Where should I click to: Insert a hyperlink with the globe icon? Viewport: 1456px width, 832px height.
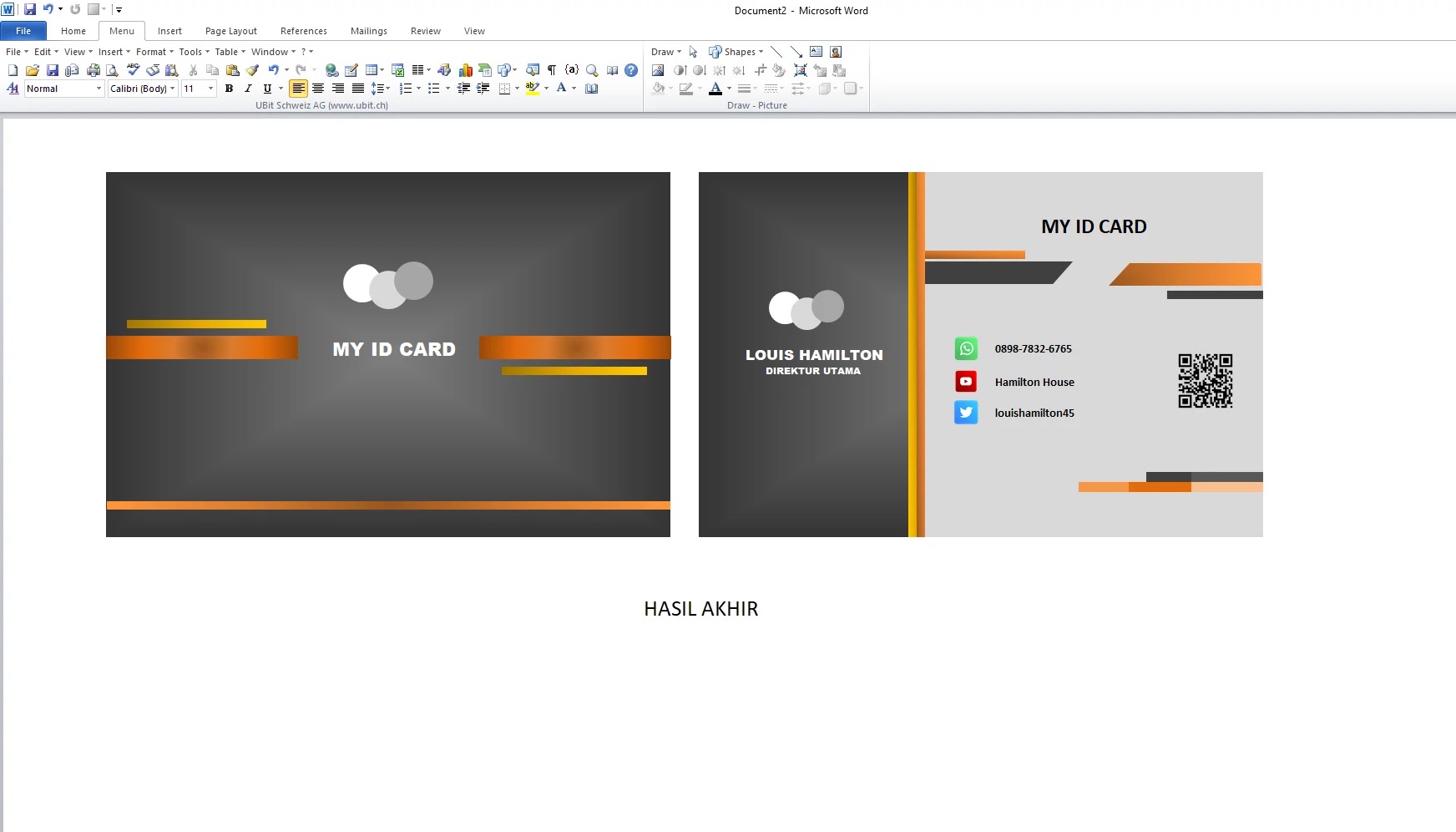point(331,70)
